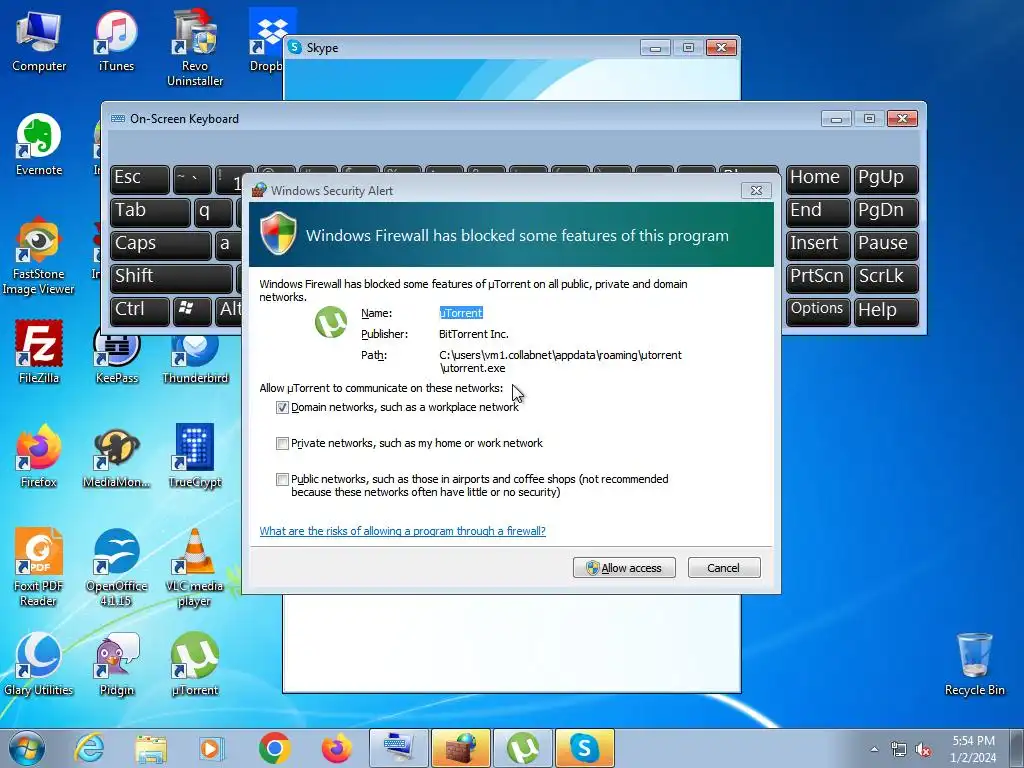
Task: Click the muted volume tray icon
Action: pyautogui.click(x=923, y=749)
